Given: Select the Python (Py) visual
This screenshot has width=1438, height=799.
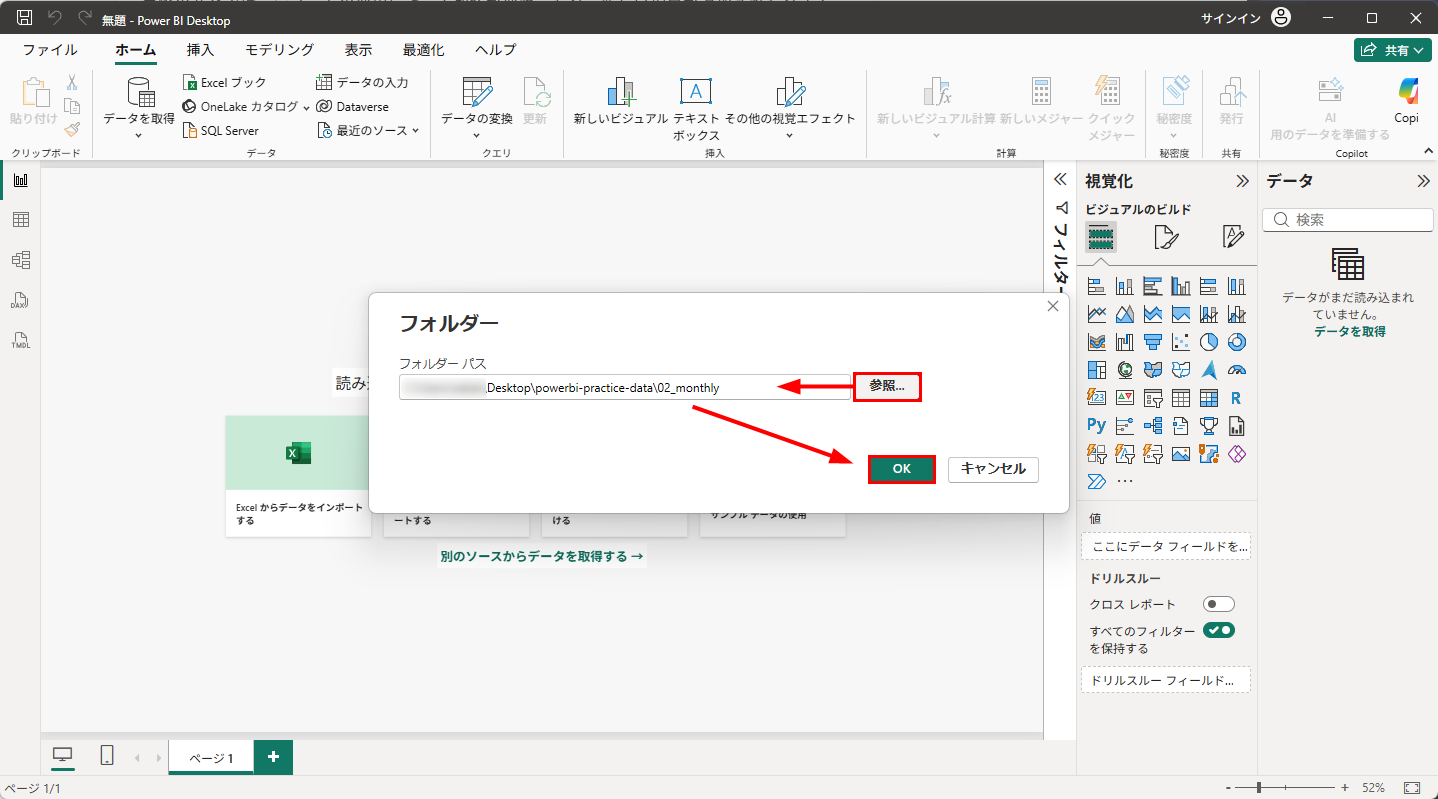Looking at the screenshot, I should (1096, 426).
